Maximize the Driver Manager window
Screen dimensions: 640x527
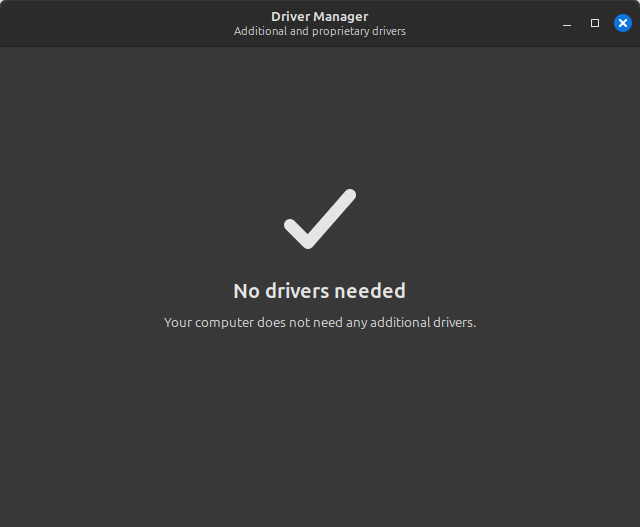pyautogui.click(x=595, y=23)
